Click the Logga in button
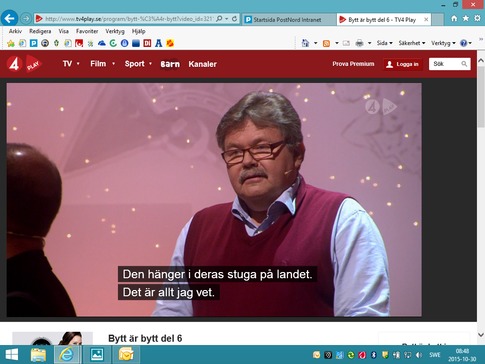Viewport: 485px width, 364px height. 403,64
